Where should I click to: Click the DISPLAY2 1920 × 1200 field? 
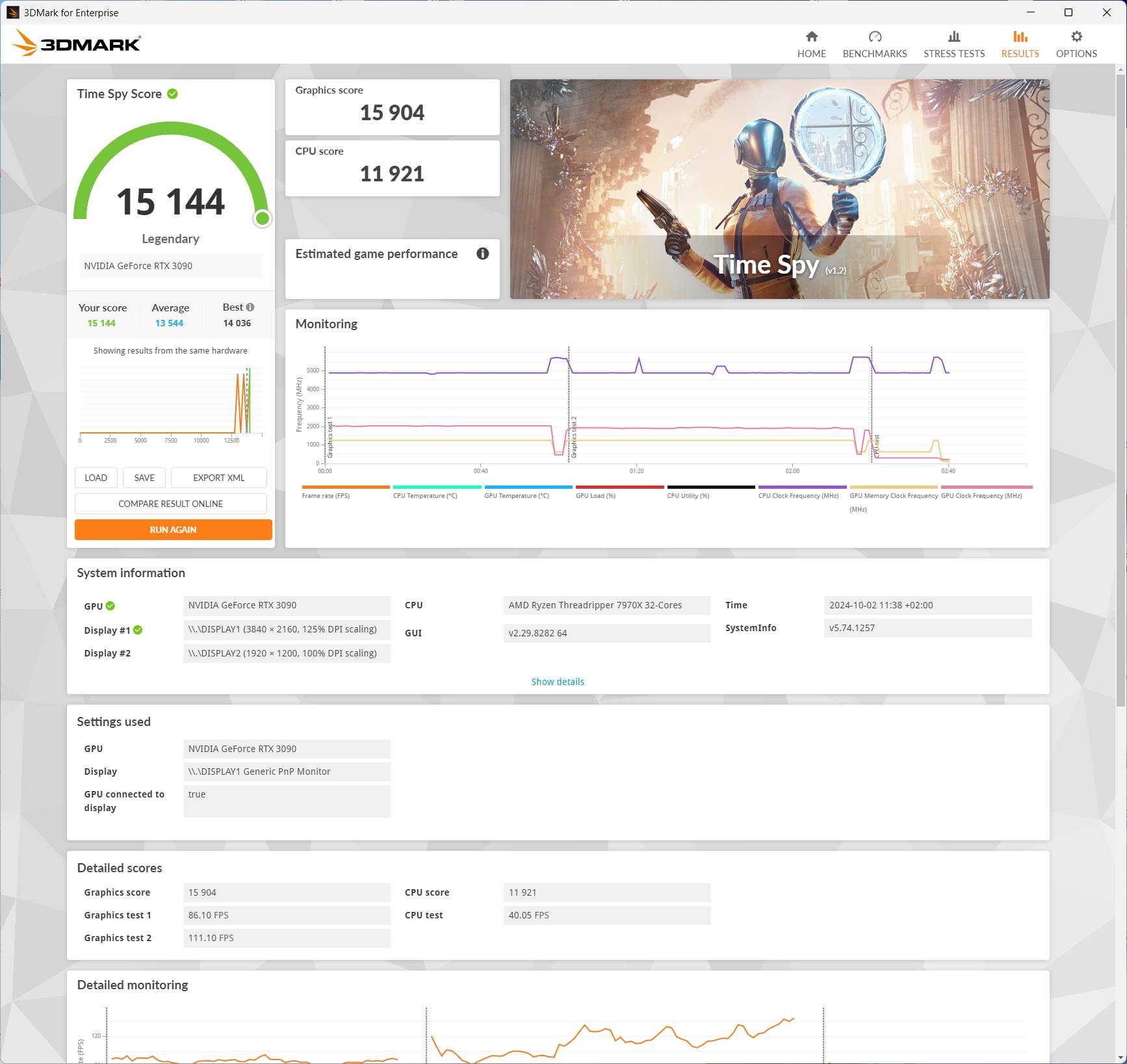(287, 653)
